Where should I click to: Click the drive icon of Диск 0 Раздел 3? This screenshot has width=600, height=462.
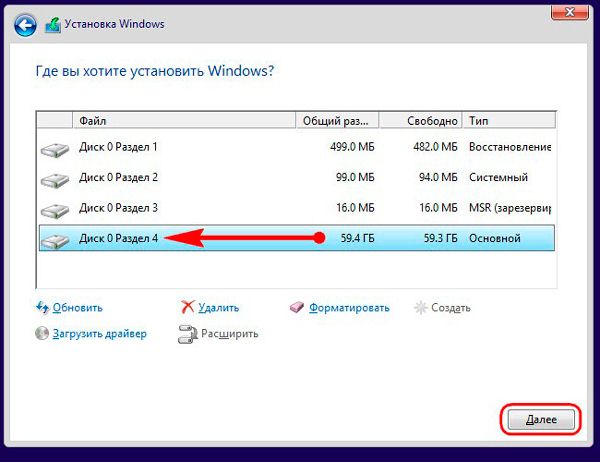[x=55, y=211]
